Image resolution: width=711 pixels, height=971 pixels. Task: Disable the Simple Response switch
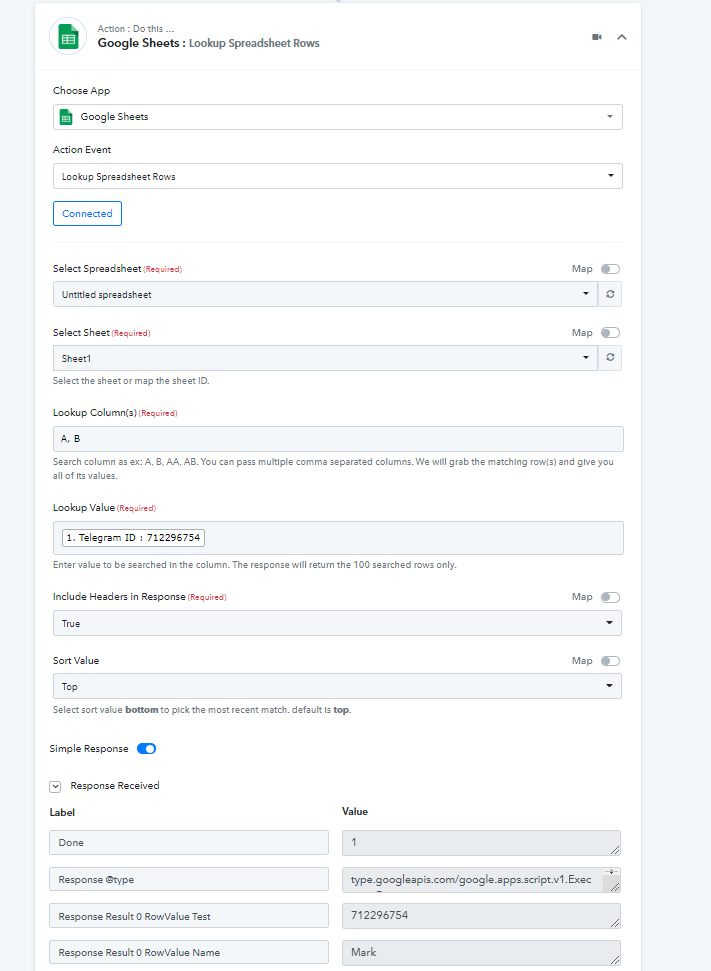(147, 749)
